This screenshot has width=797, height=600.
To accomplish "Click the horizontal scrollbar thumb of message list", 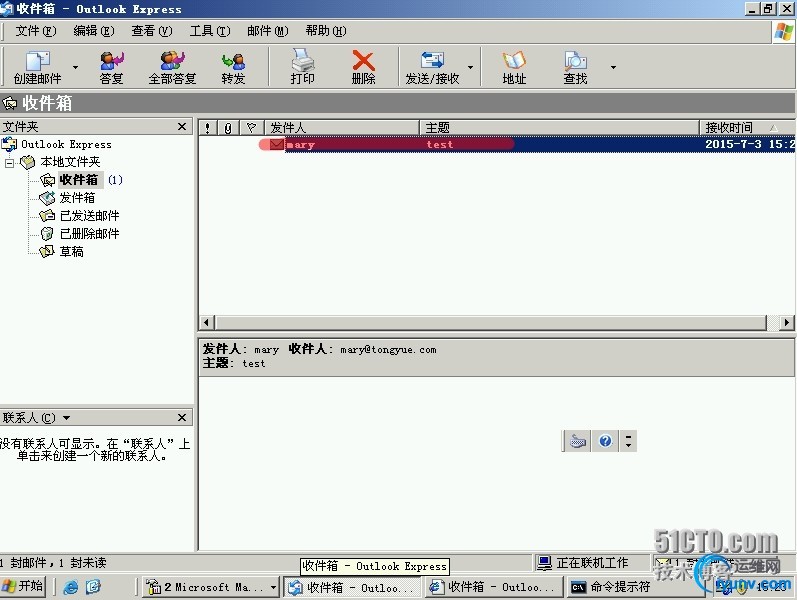I will [492, 322].
